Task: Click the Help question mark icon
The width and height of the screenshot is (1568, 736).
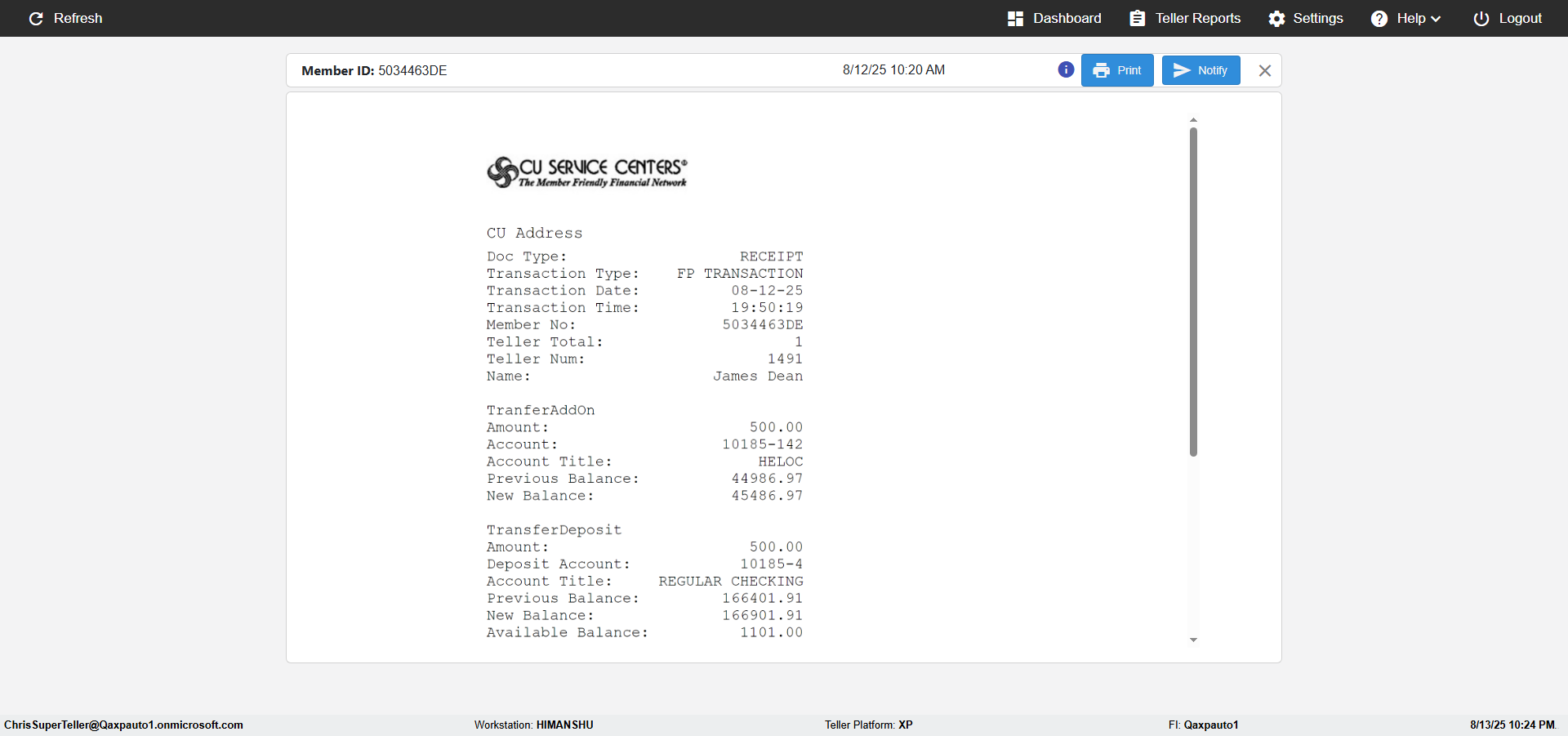Action: [1379, 19]
